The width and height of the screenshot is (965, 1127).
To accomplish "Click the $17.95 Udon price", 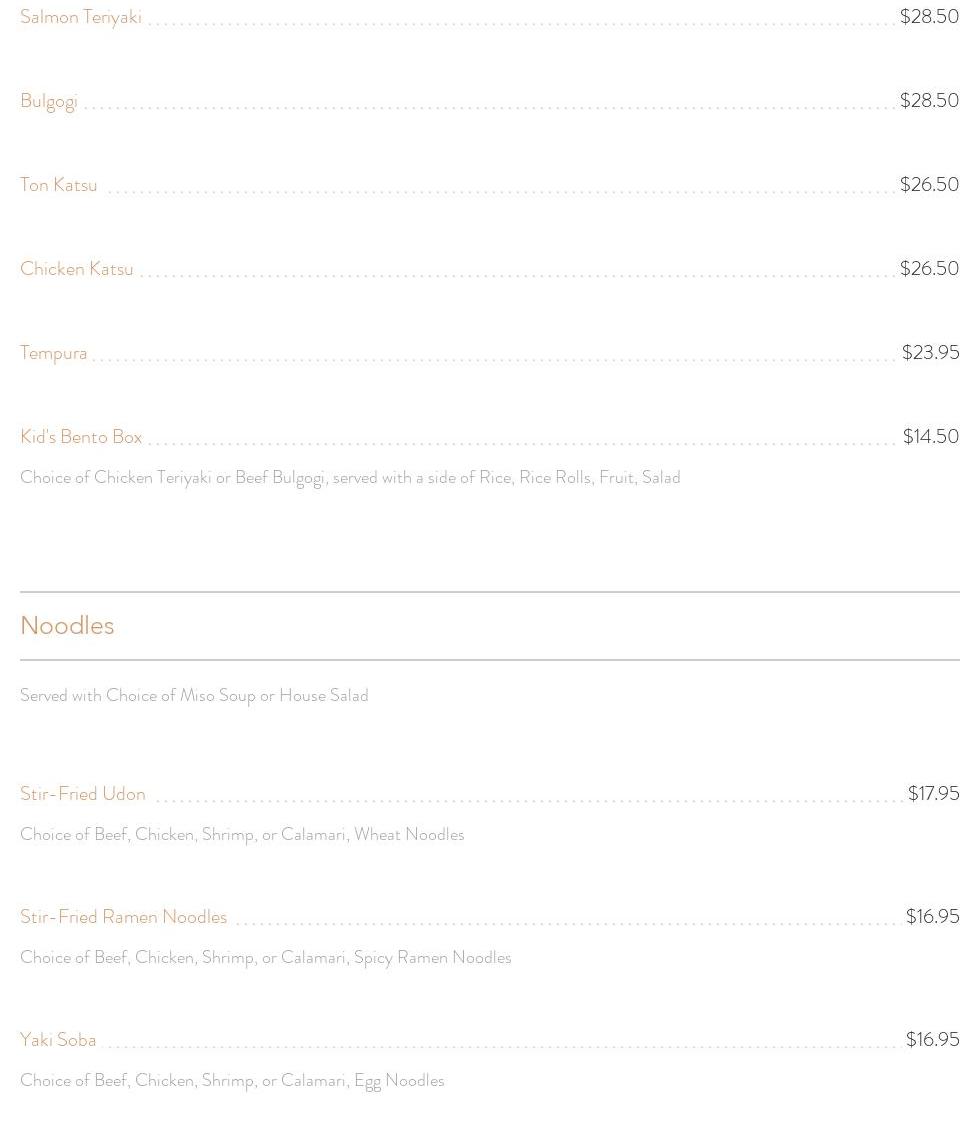I will pos(933,794).
